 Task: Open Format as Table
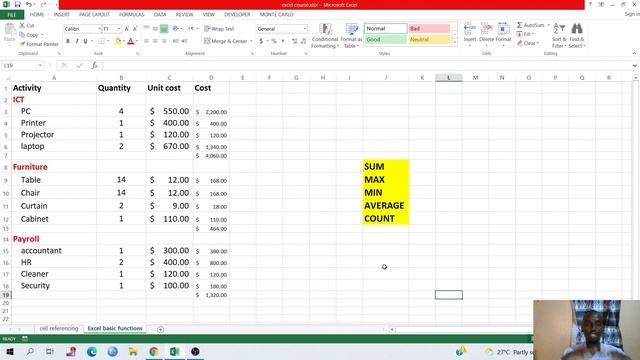pyautogui.click(x=351, y=36)
